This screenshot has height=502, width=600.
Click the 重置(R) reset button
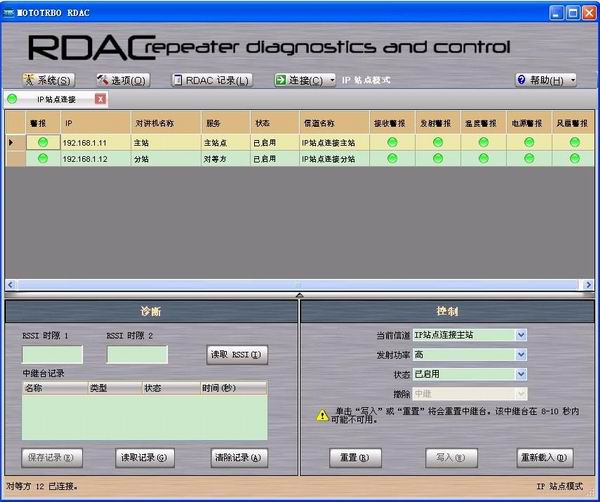click(x=356, y=457)
